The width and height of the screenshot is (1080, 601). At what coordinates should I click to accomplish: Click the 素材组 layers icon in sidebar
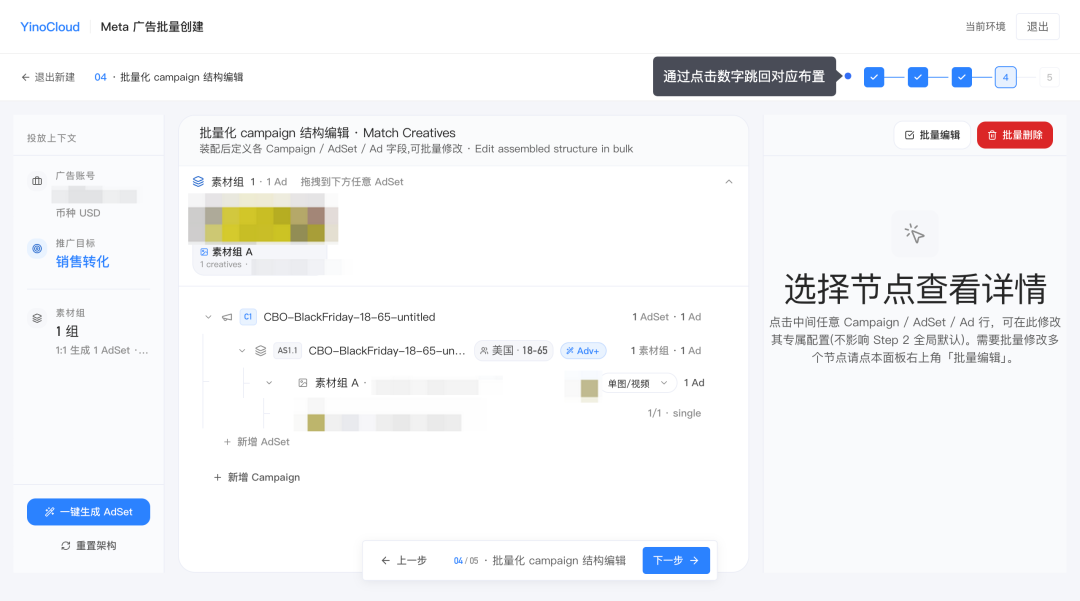tap(37, 318)
